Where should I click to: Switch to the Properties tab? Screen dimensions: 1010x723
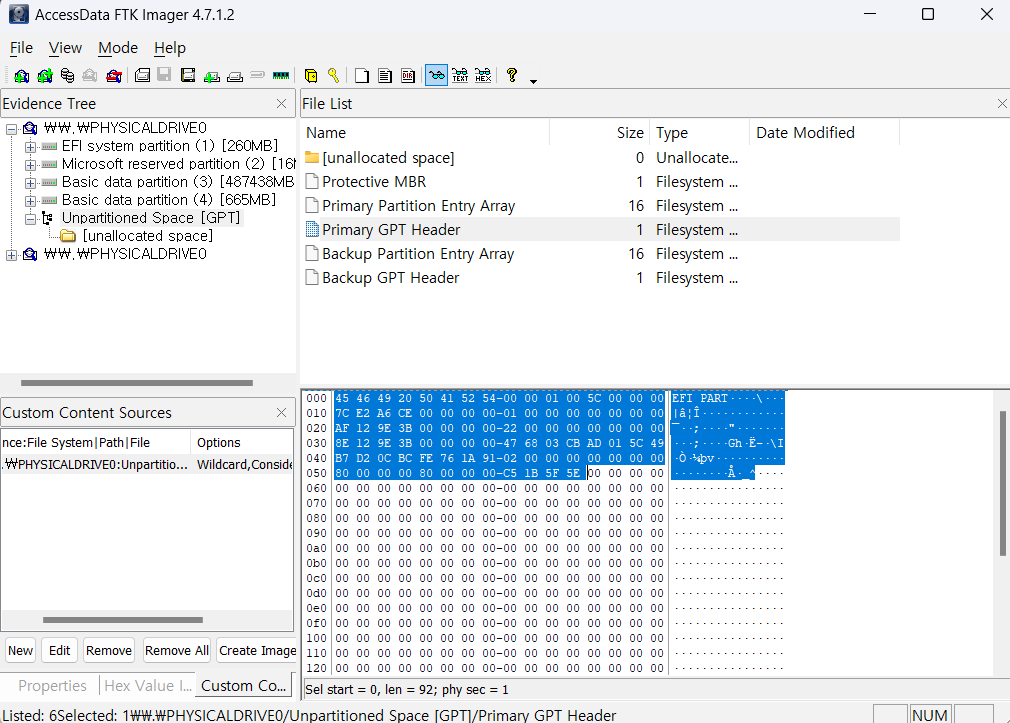click(52, 686)
